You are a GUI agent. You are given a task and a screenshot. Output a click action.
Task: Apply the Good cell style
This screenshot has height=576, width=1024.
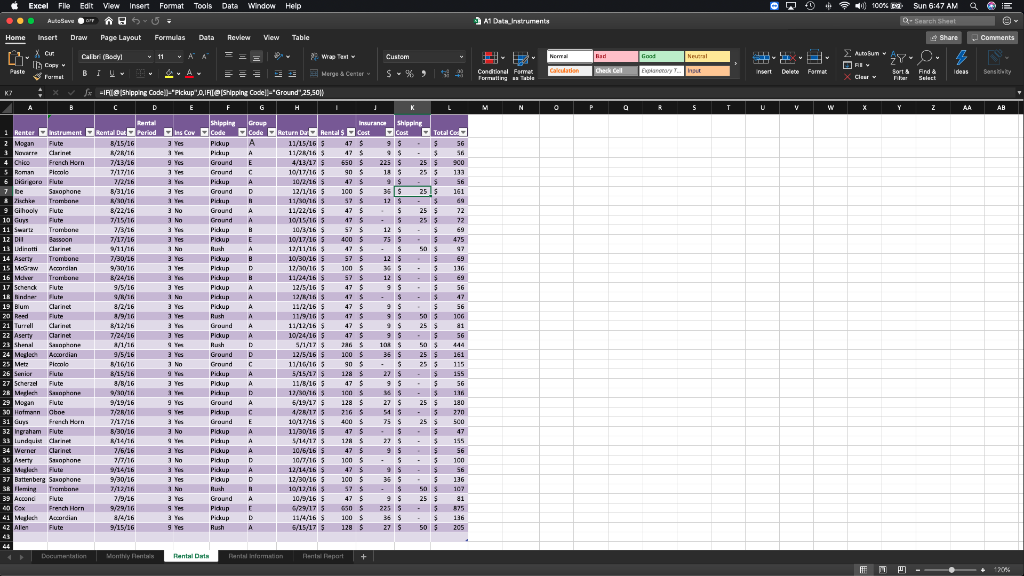661,56
